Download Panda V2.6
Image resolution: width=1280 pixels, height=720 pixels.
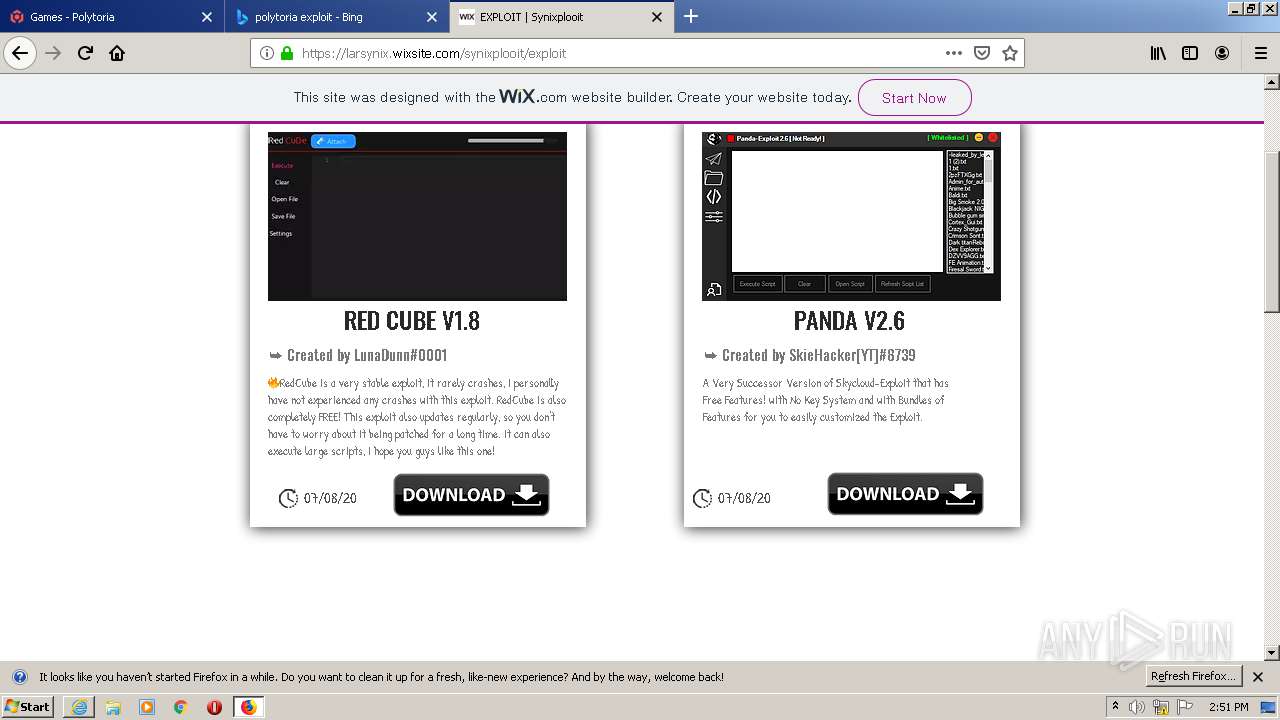(905, 494)
